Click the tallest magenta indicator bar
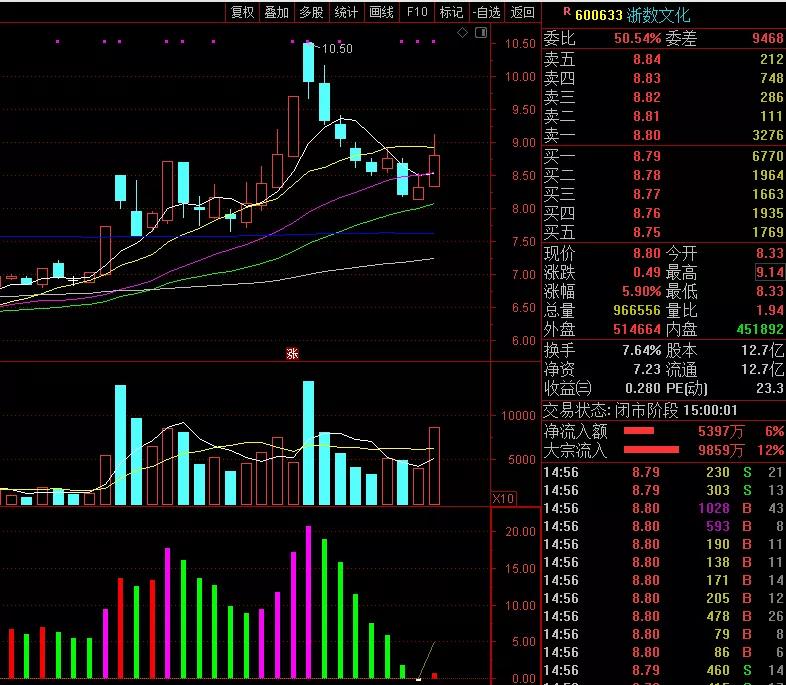The height and width of the screenshot is (685, 786). point(308,602)
